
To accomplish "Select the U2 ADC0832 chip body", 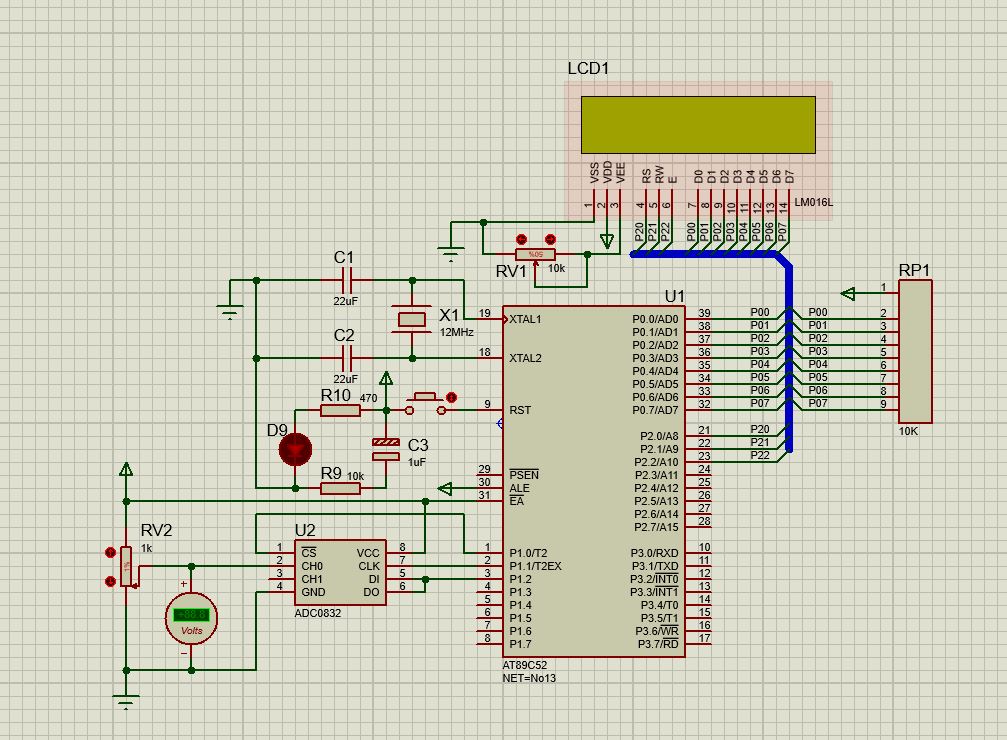I will [340, 572].
